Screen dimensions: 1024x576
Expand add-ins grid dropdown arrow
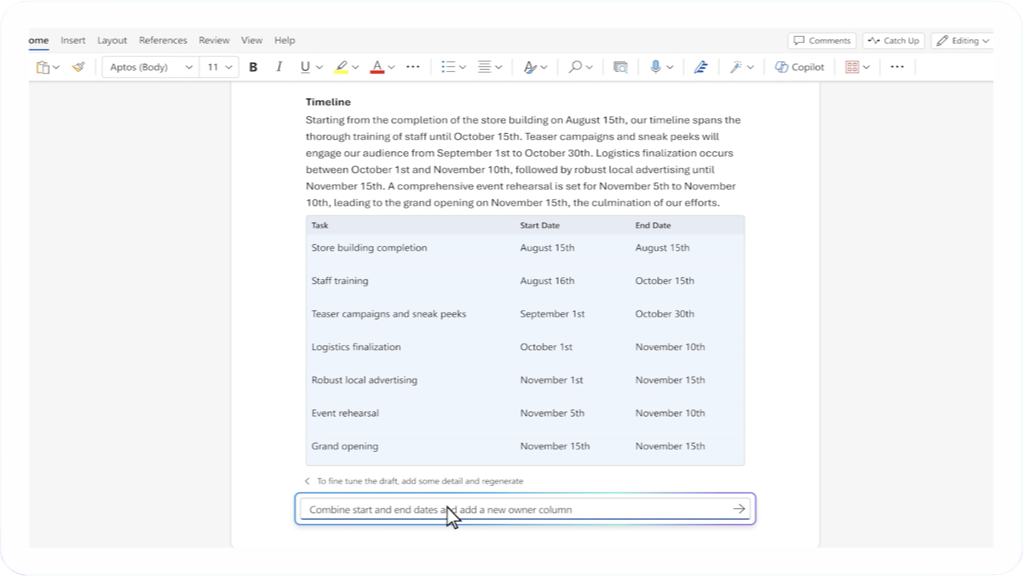pyautogui.click(x=867, y=67)
